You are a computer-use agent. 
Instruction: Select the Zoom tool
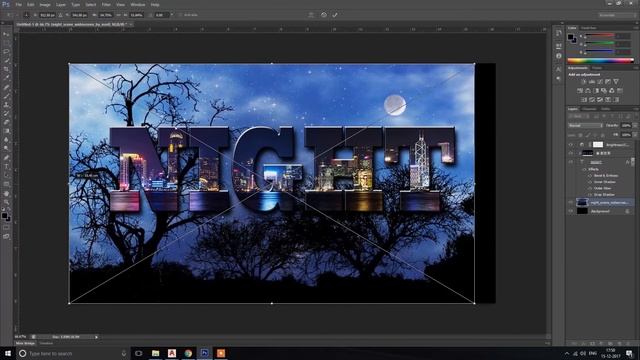[6, 202]
